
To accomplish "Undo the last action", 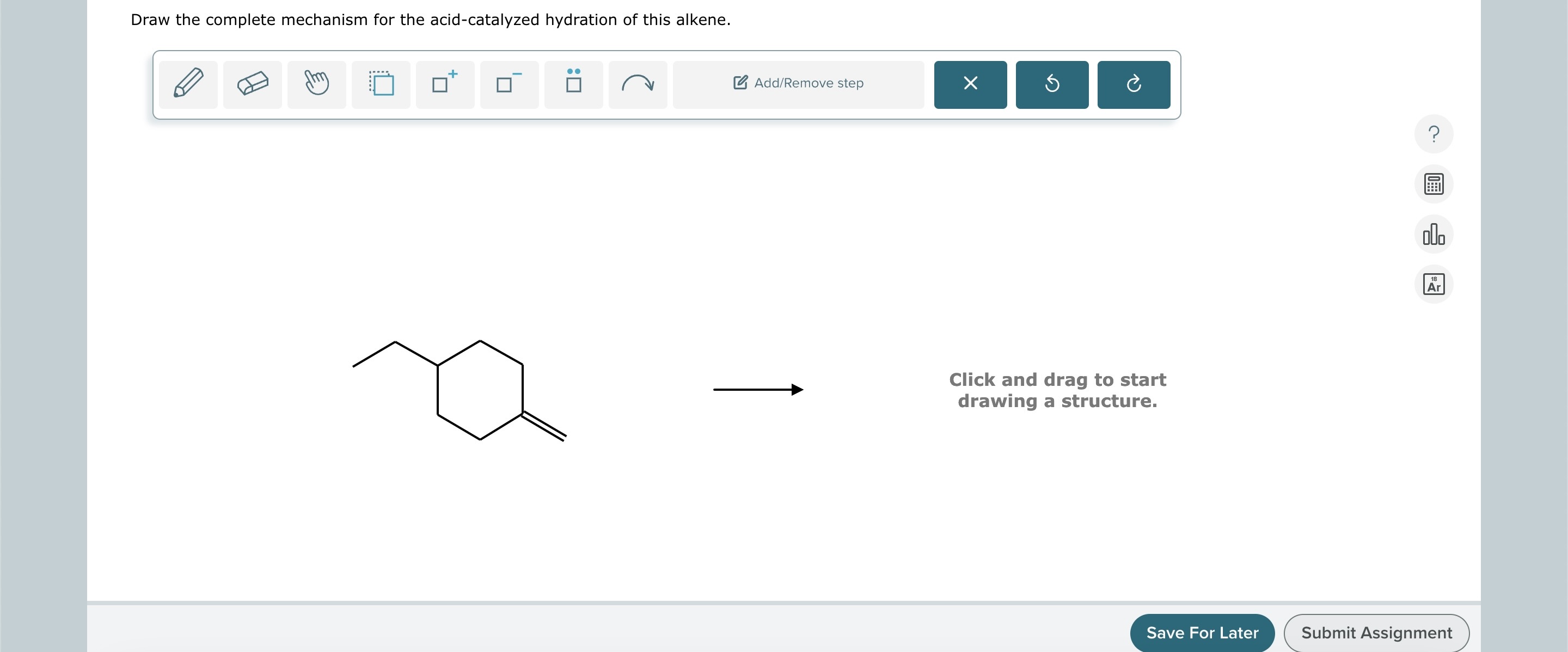I will click(1051, 84).
